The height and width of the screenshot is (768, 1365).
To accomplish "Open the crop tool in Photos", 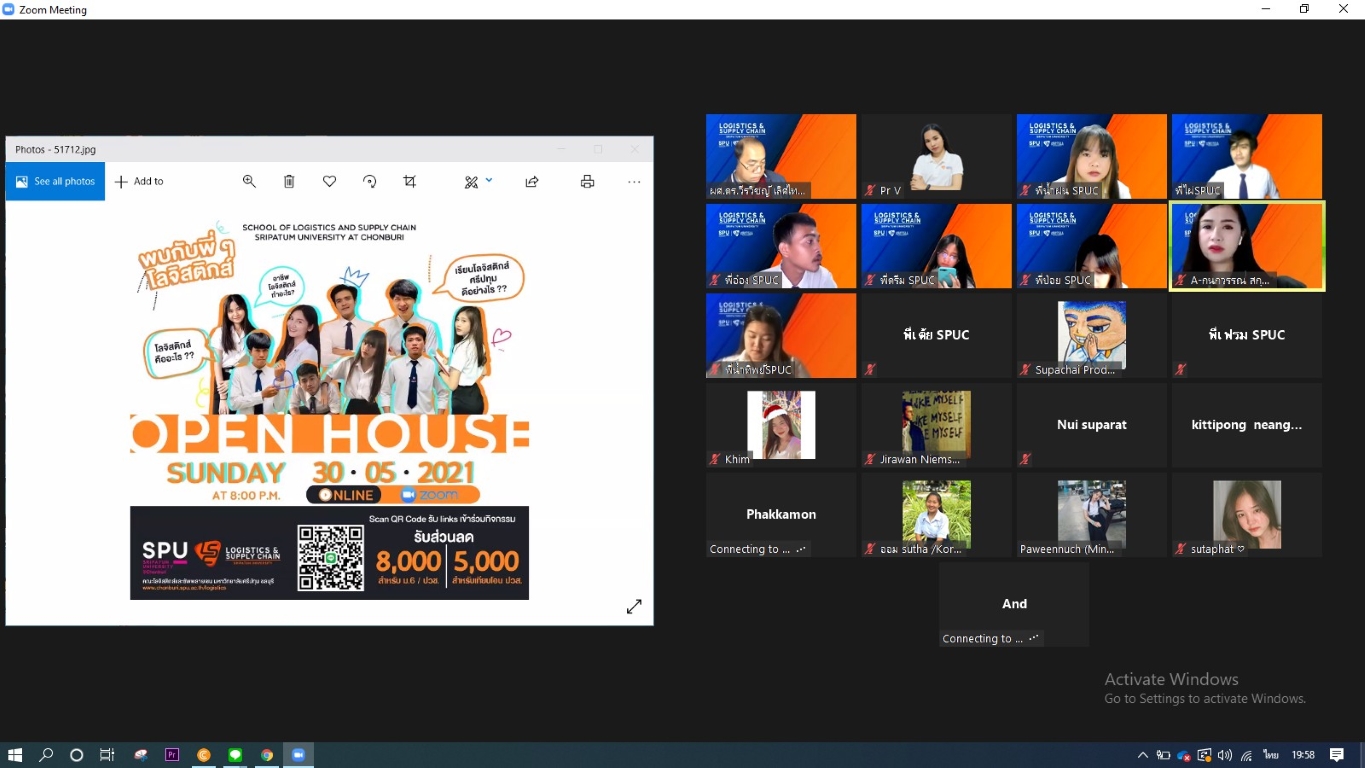I will pyautogui.click(x=409, y=181).
